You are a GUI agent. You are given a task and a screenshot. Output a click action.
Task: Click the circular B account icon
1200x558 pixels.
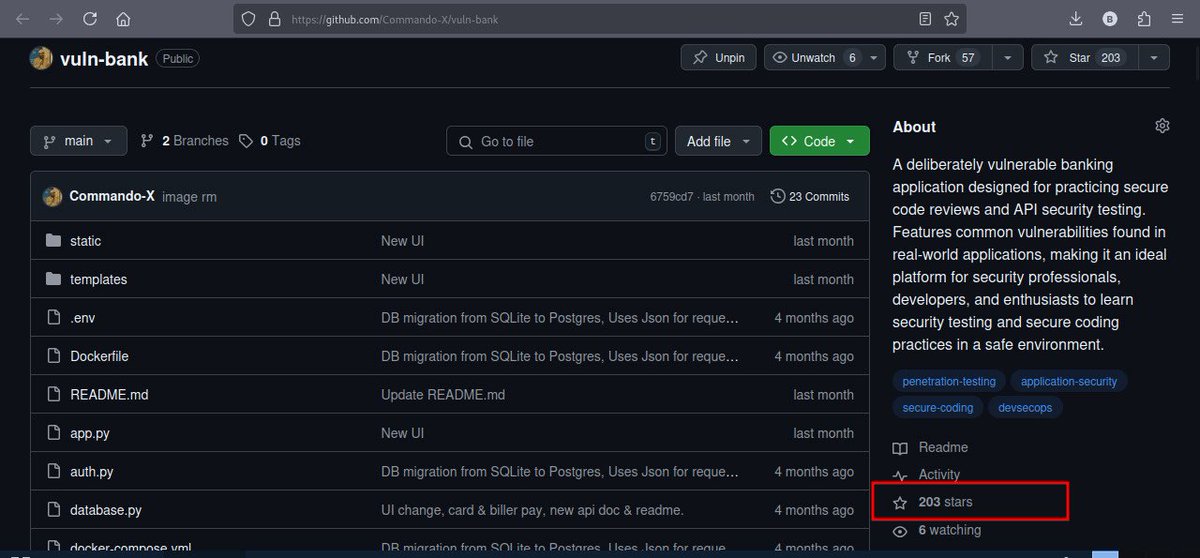pyautogui.click(x=1110, y=19)
